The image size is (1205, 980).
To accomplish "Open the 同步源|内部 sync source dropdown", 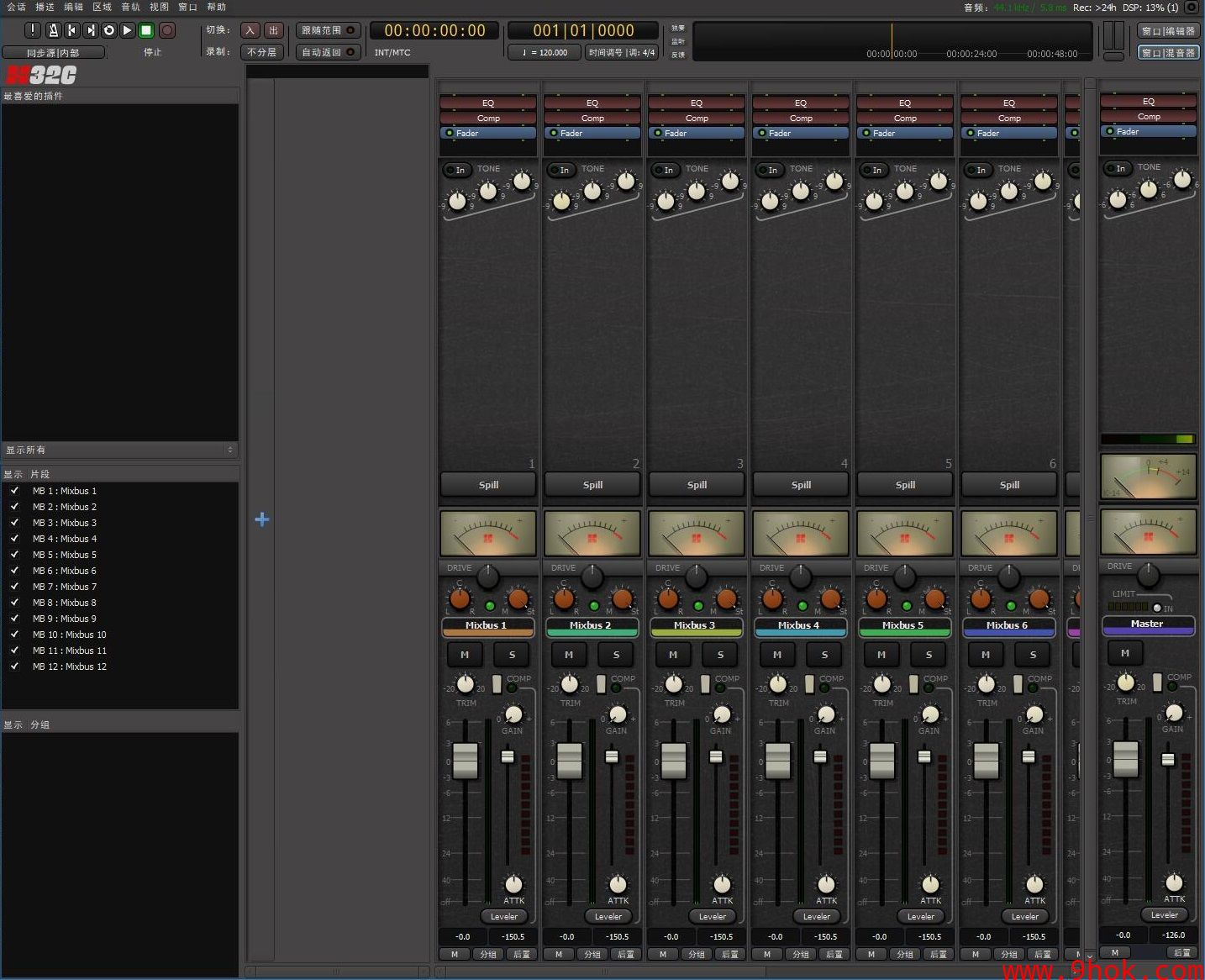I will coord(53,52).
